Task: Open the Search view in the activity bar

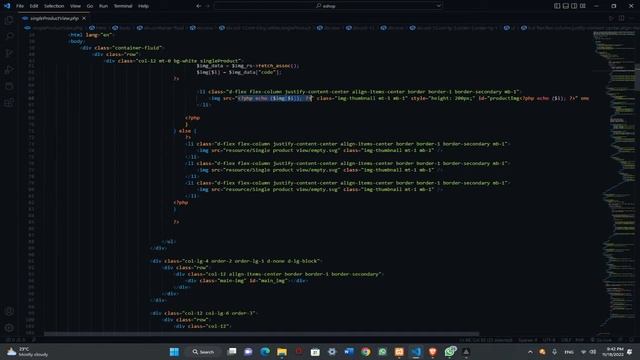Action: 9,36
